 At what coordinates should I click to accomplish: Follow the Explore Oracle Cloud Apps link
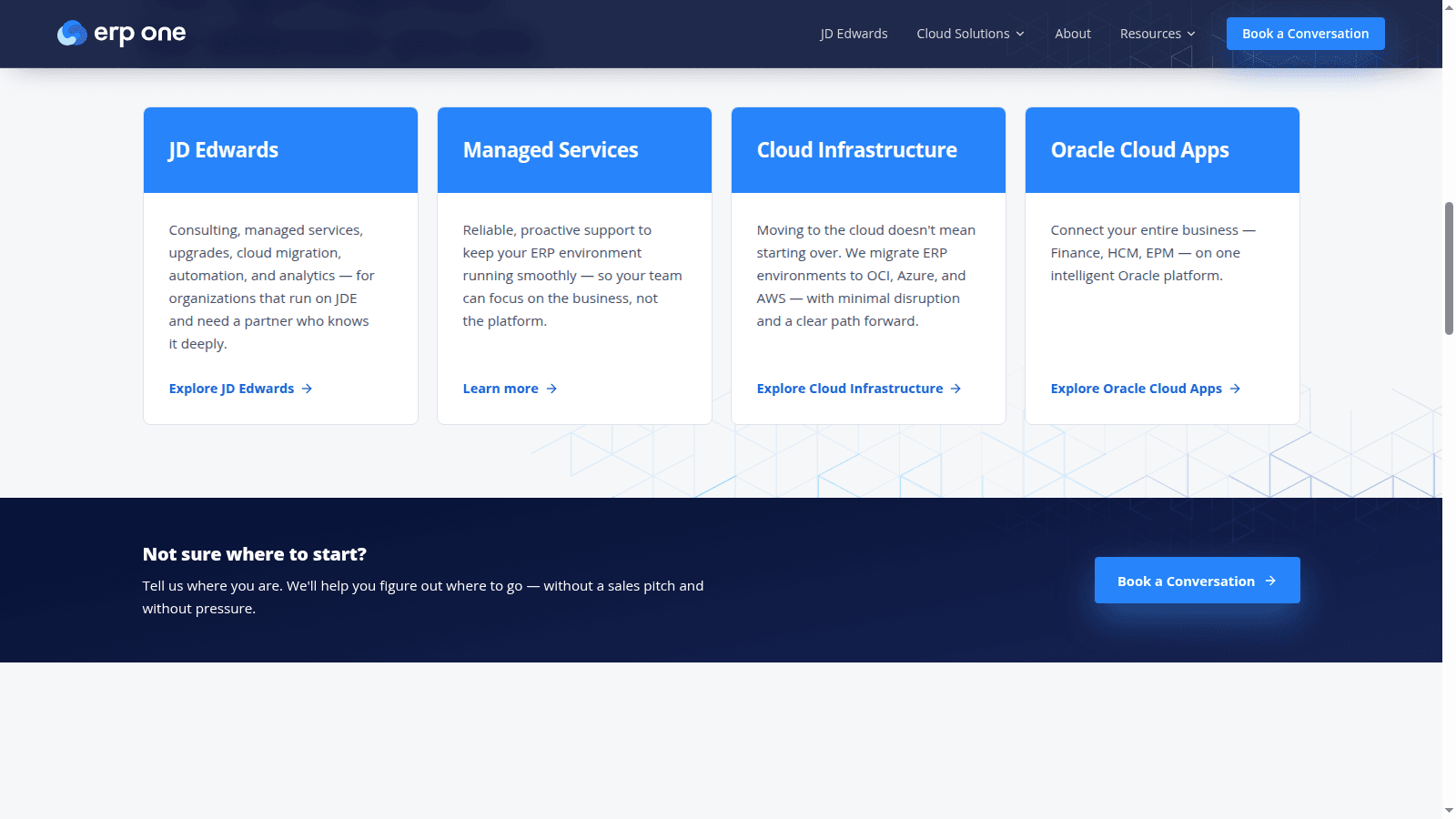tap(1146, 389)
